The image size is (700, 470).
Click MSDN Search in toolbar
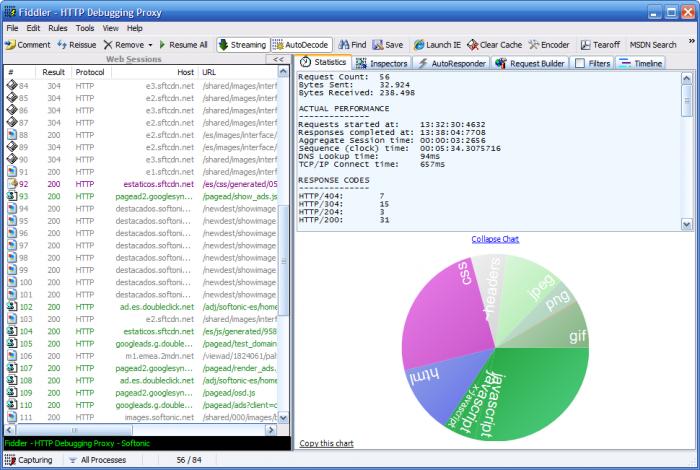[x=653, y=45]
